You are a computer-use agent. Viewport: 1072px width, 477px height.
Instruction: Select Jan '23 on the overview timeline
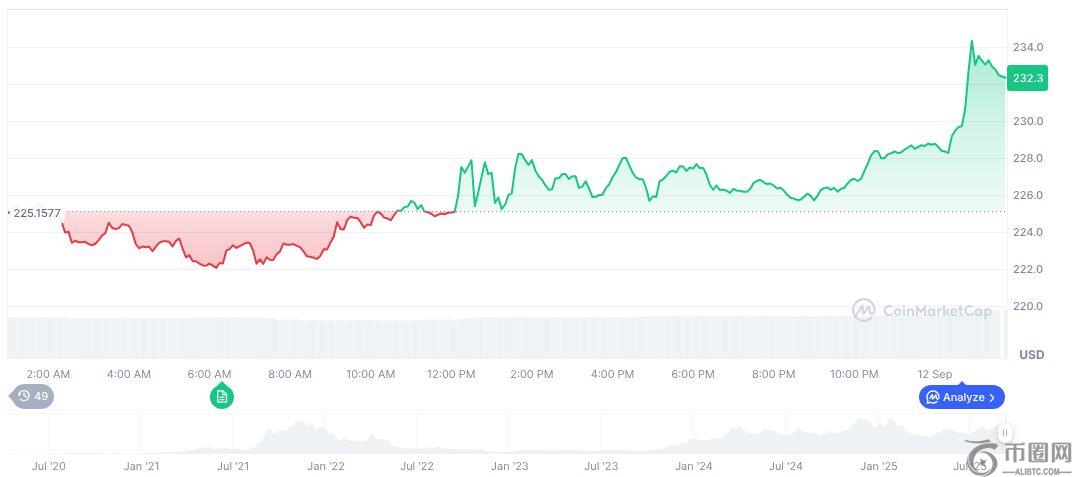click(x=508, y=466)
